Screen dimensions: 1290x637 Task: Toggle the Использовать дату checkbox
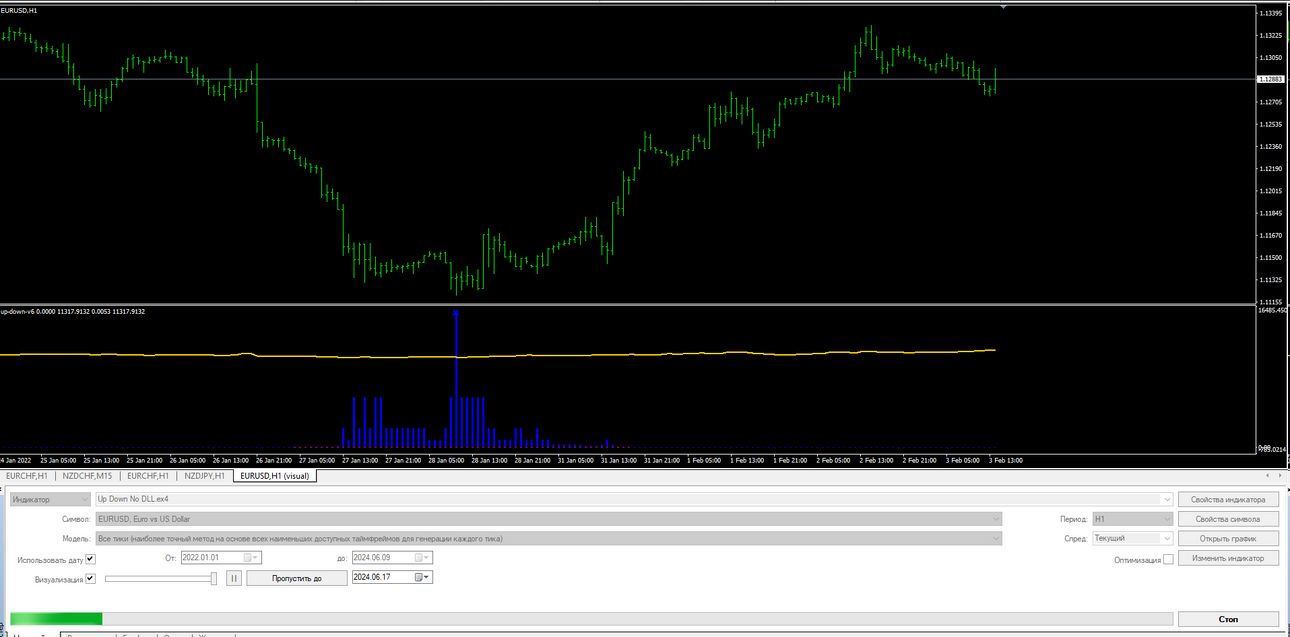(x=90, y=559)
